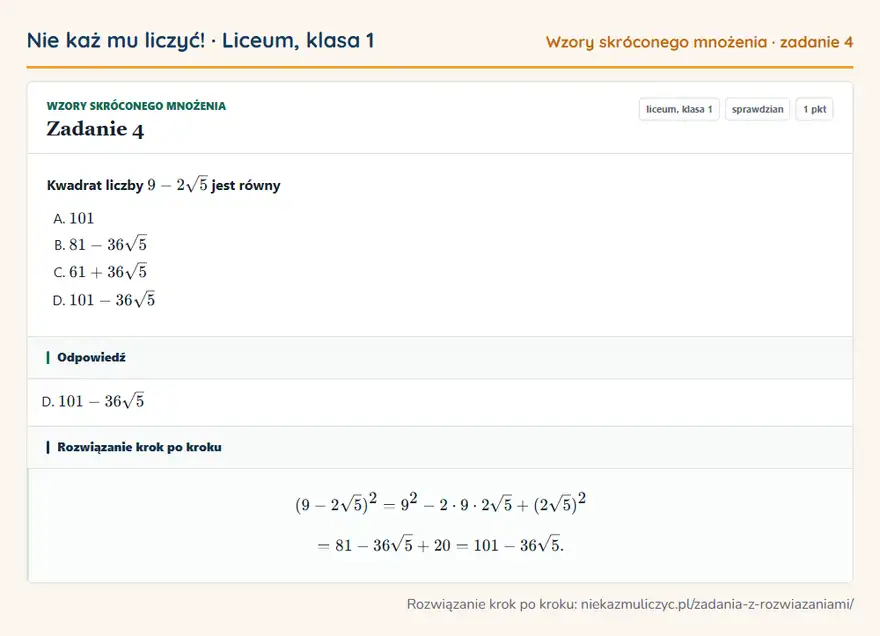Click the 'WZORY SKRÓCONEGO MNOŻENIA' category label
The height and width of the screenshot is (636, 880).
coord(136,106)
